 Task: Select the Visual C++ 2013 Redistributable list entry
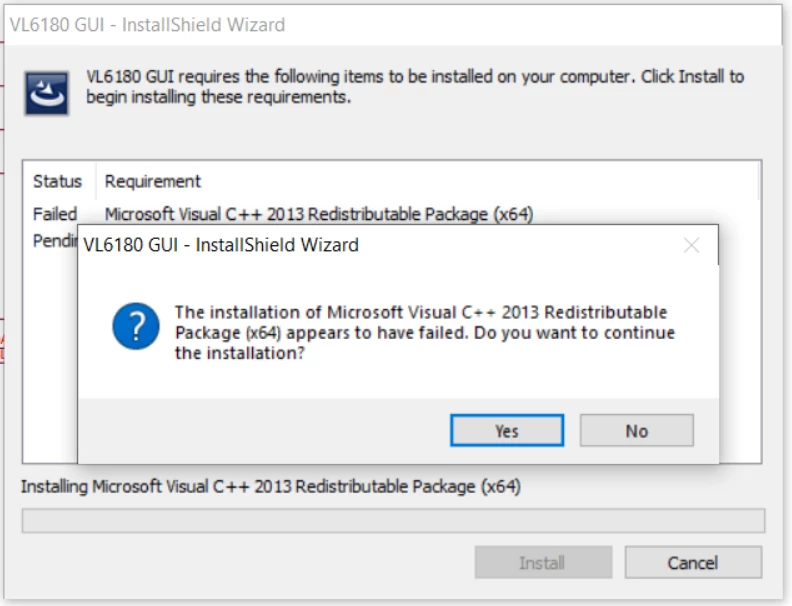(x=319, y=214)
